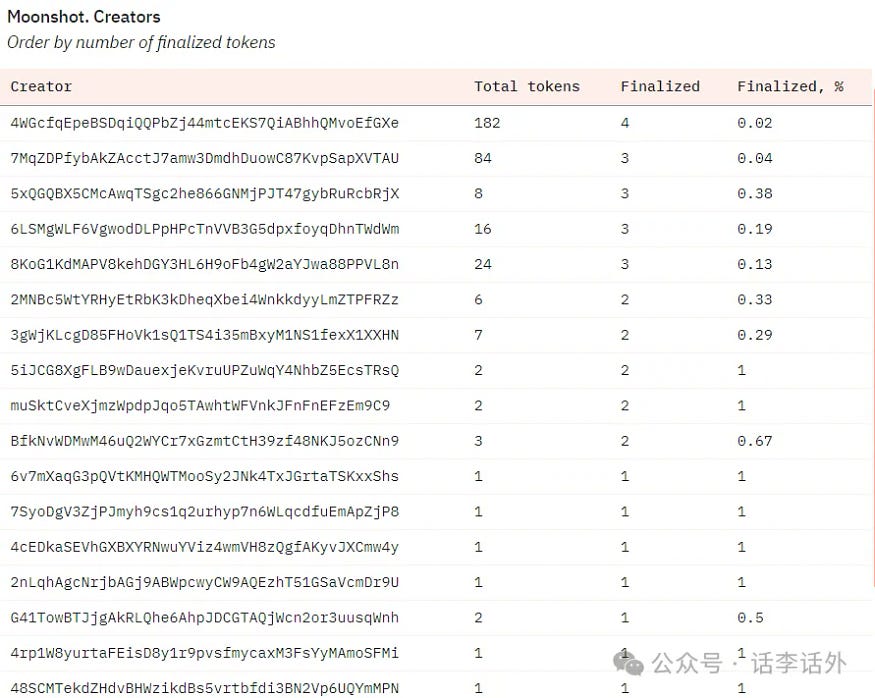Click the Total tokens value 84
Viewport: 875px width, 698px height.
(483, 158)
